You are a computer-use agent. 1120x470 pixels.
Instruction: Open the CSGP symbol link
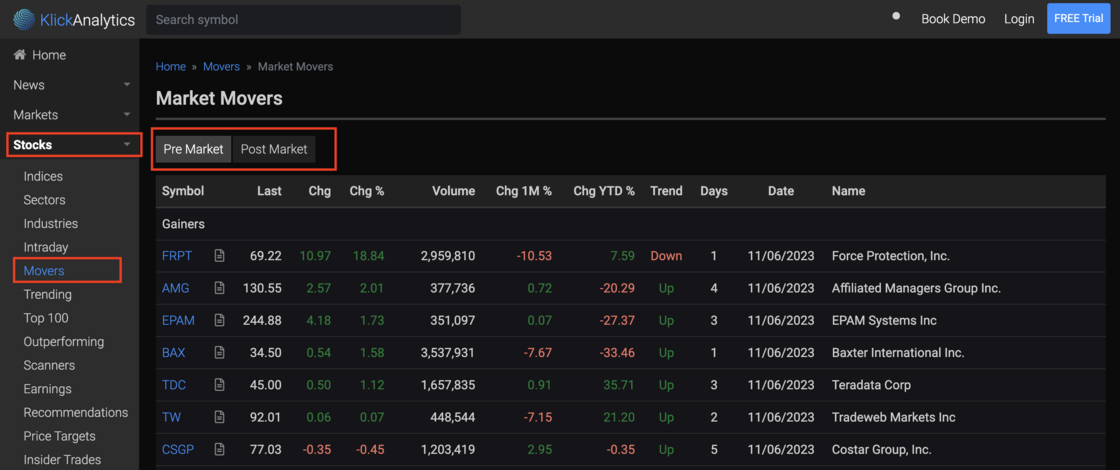[178, 450]
